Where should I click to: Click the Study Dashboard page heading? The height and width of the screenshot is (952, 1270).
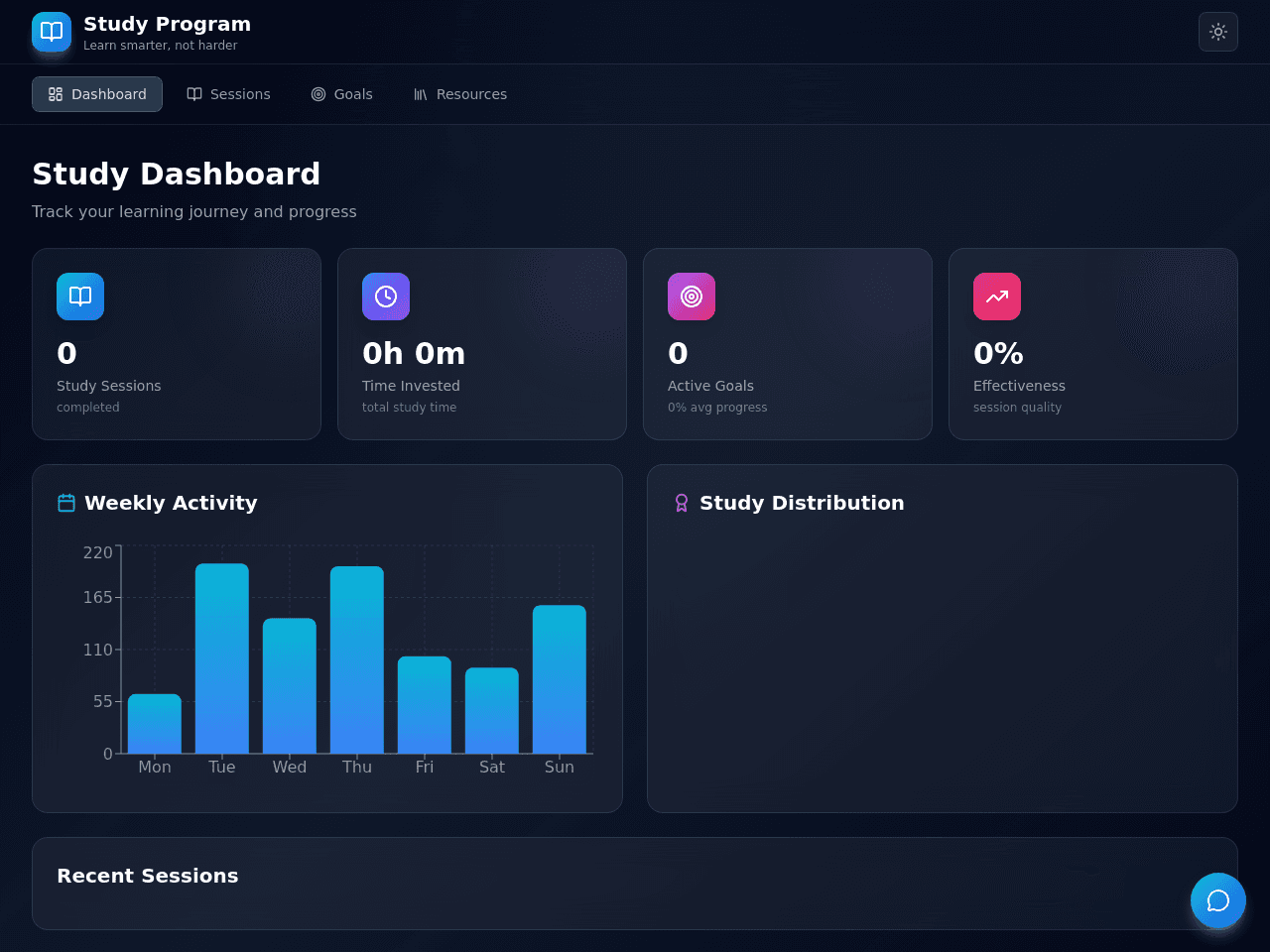coord(176,174)
